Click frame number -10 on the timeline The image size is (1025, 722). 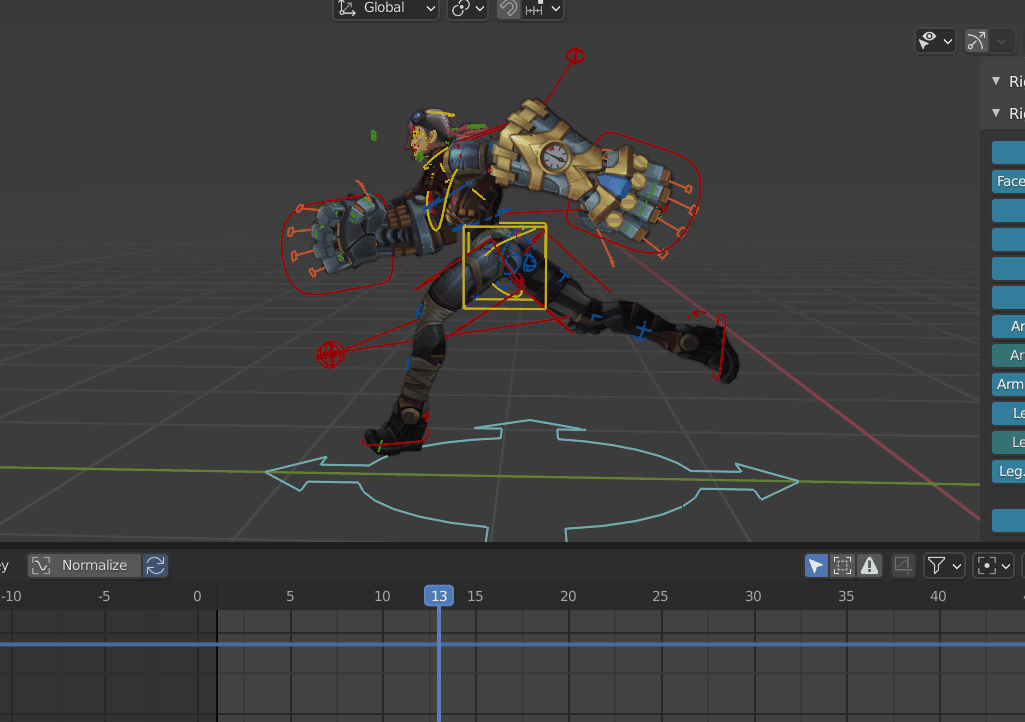tap(11, 596)
